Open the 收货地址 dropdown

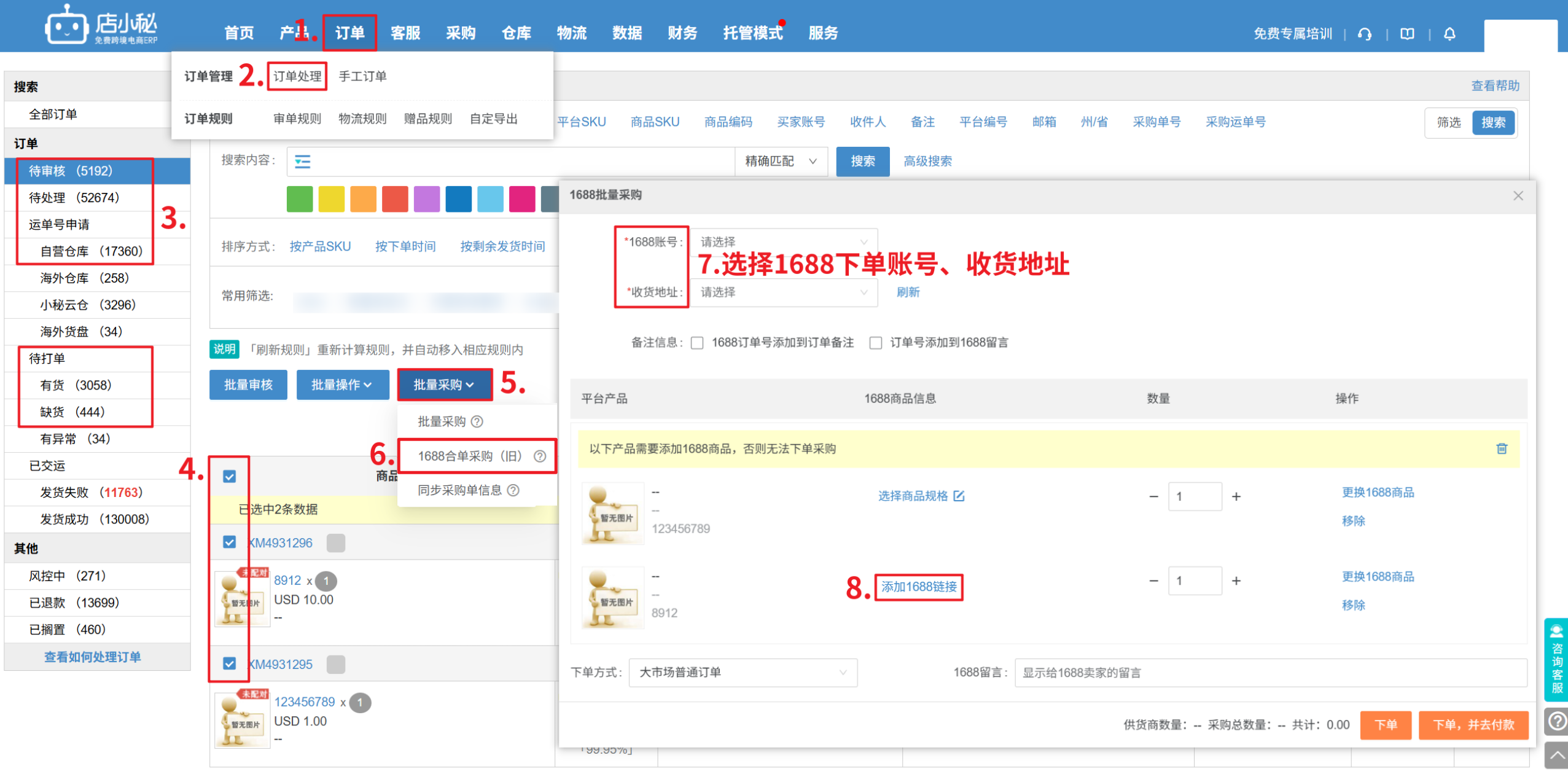(x=784, y=292)
